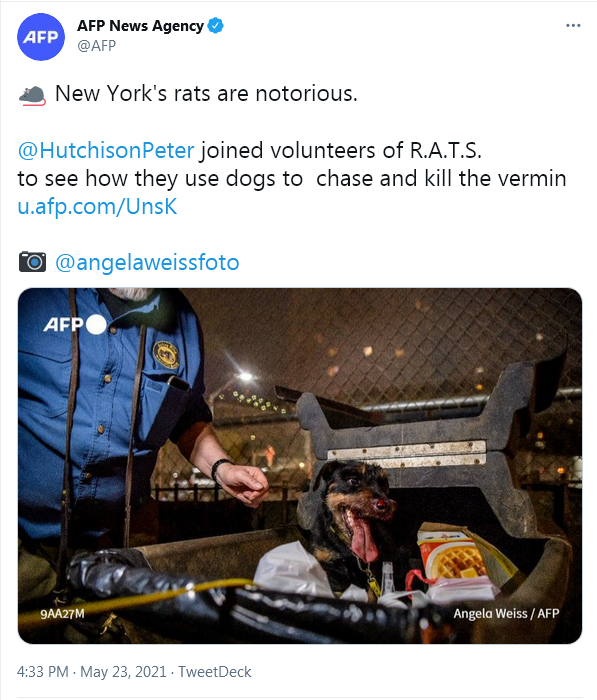Click the @AFP handle
This screenshot has height=700, width=597.
click(x=96, y=46)
